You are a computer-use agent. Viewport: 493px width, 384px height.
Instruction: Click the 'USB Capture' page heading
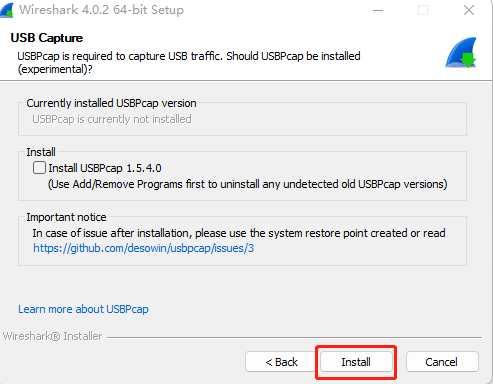point(47,38)
